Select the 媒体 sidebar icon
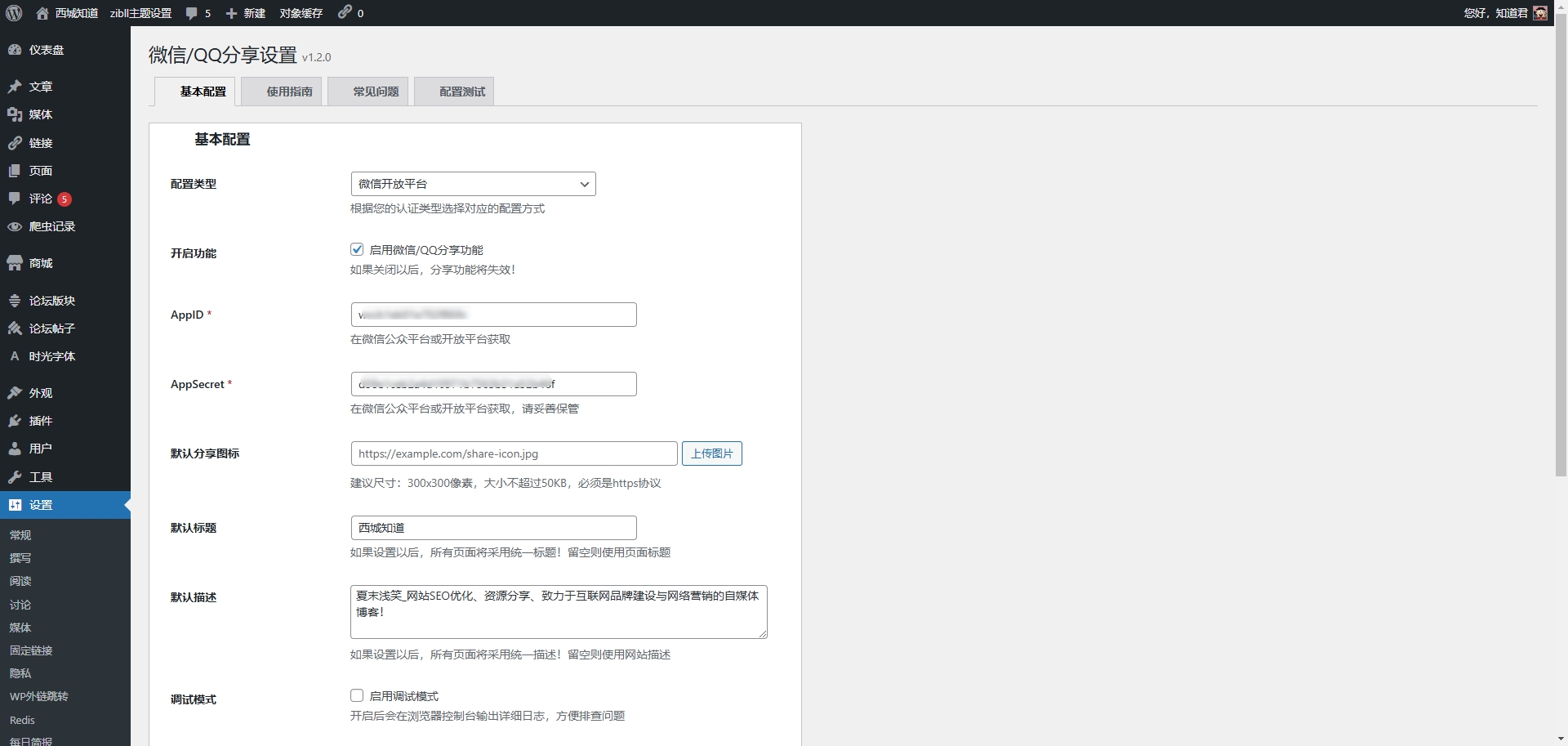Viewport: 1568px width, 746px height. click(x=16, y=114)
